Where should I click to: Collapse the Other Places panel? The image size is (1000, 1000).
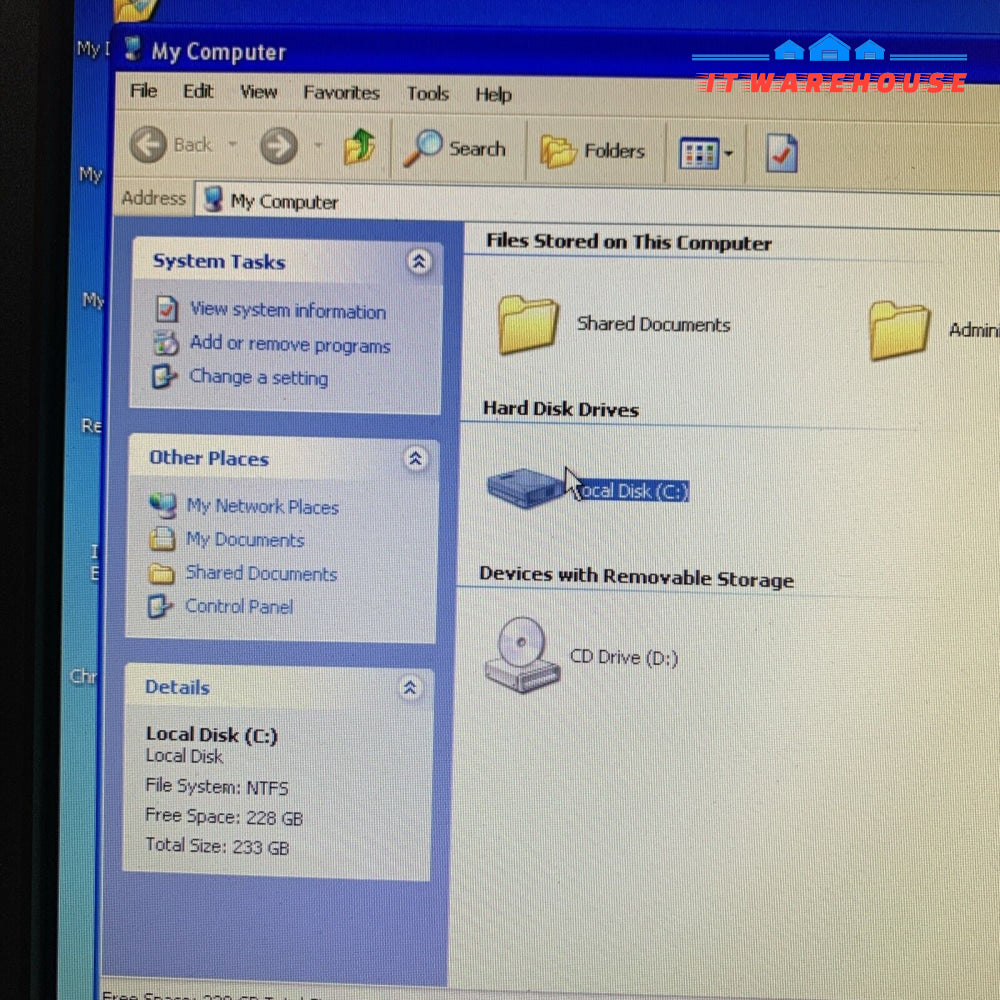pos(416,459)
